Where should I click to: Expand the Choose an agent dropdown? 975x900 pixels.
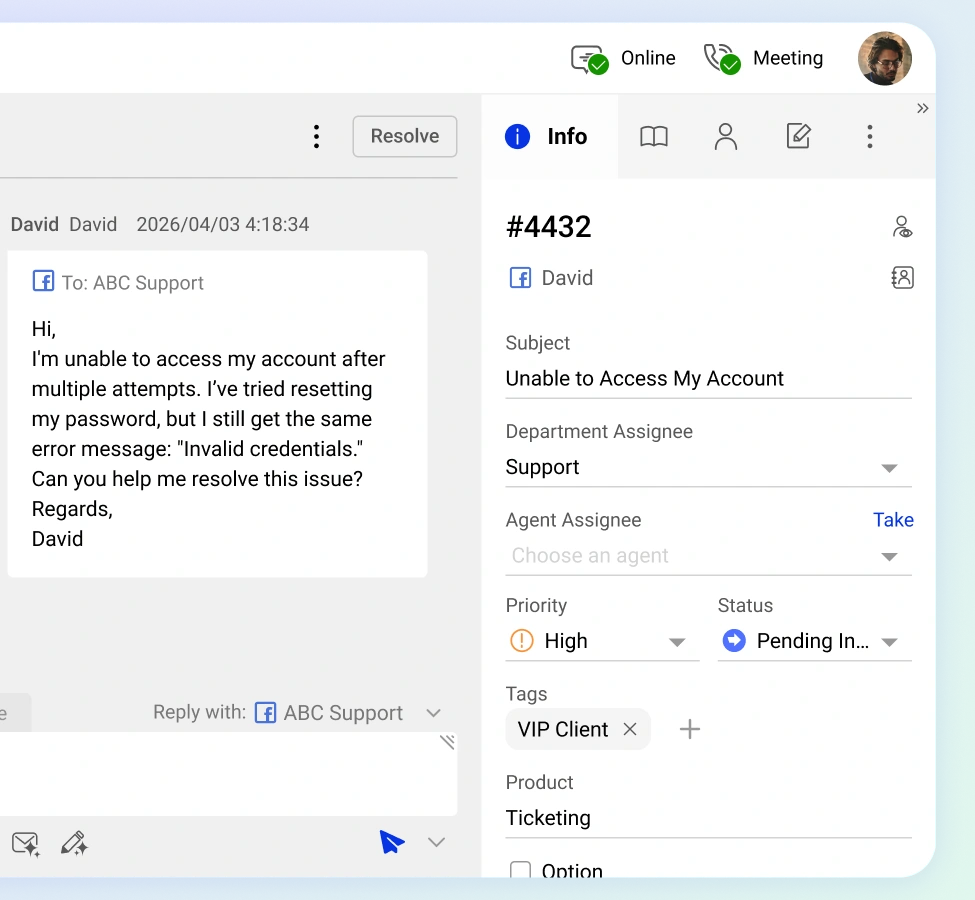(x=889, y=555)
